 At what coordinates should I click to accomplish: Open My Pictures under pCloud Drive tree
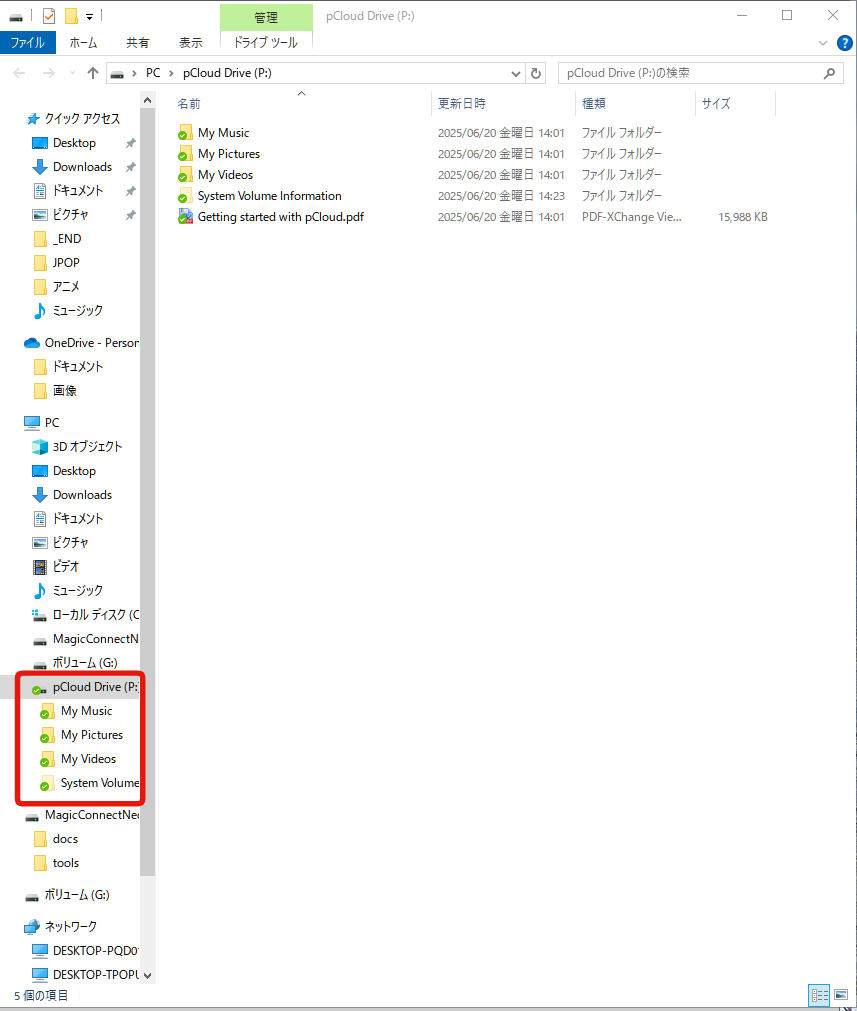(92, 735)
